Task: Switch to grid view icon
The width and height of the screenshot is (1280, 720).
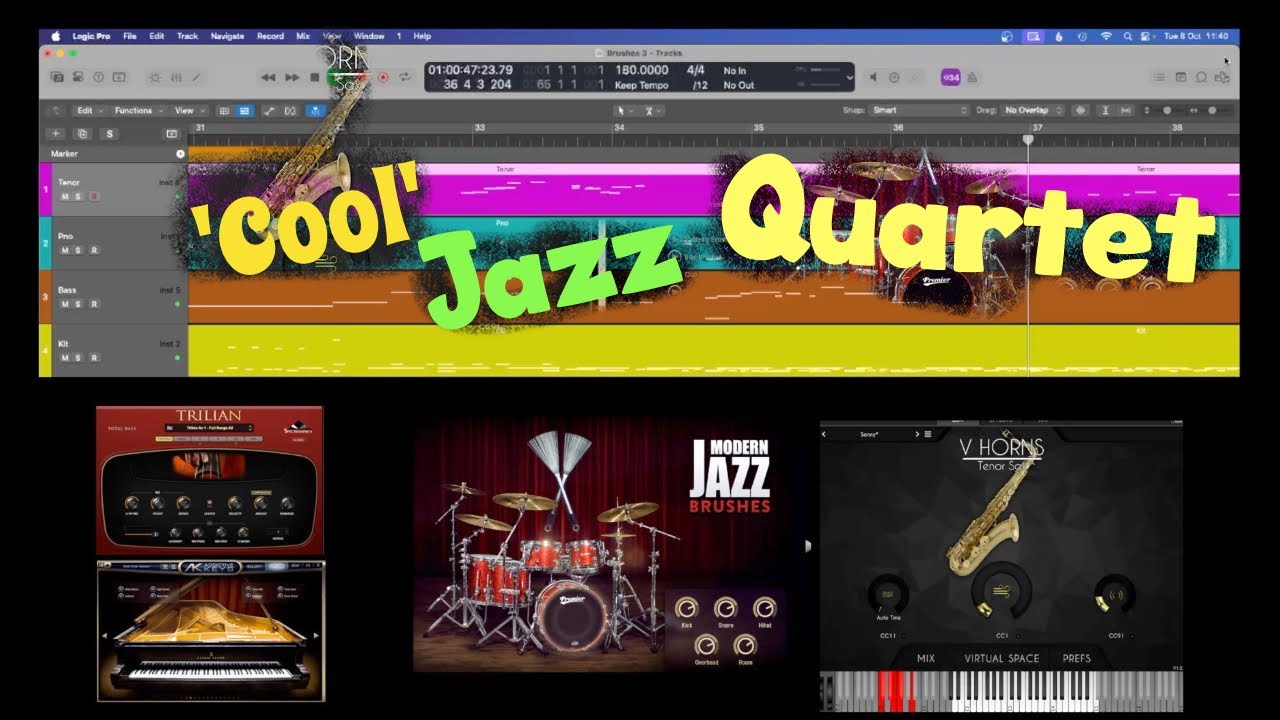Action: coord(224,110)
